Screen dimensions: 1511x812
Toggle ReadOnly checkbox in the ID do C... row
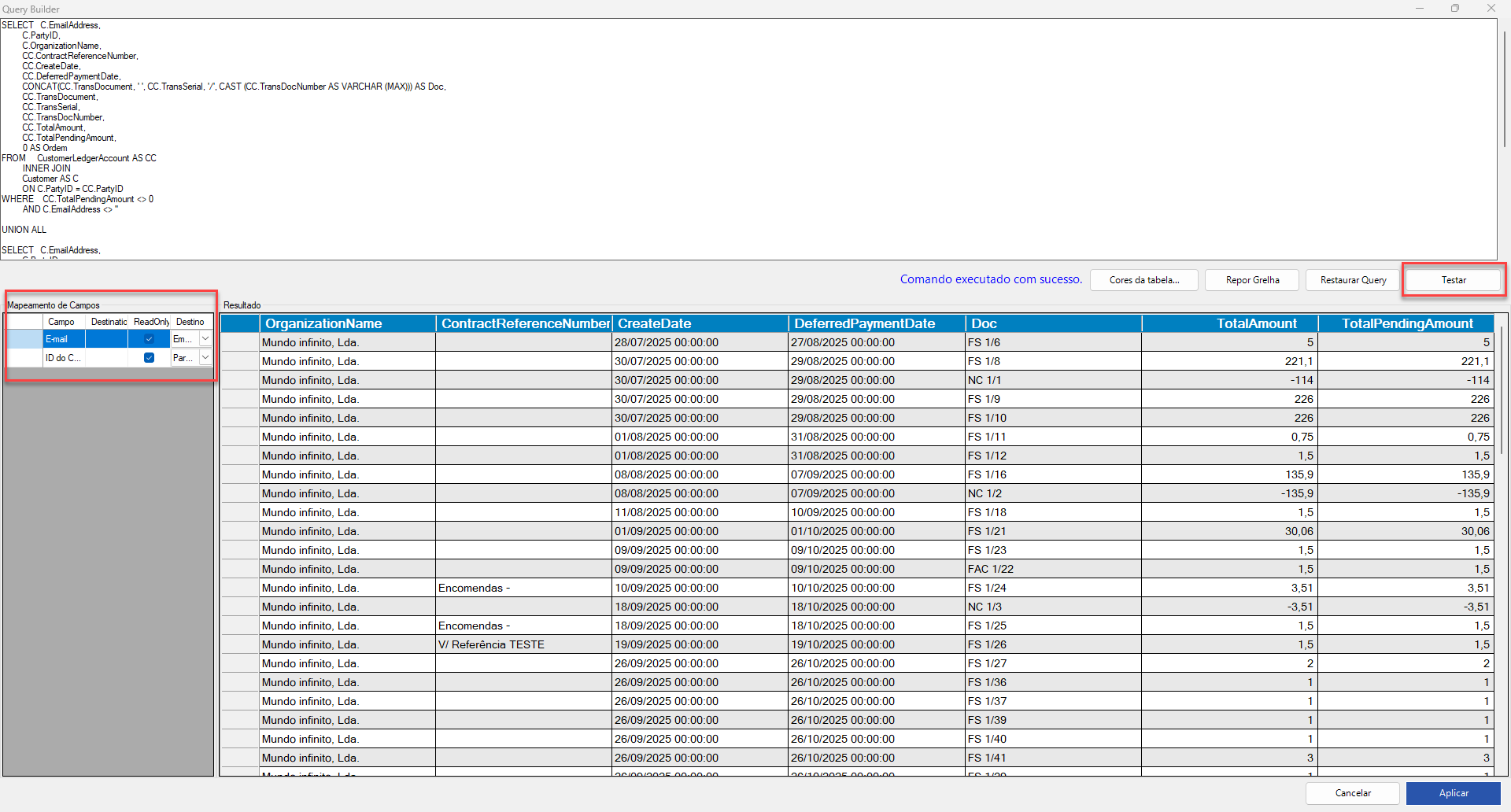(149, 358)
